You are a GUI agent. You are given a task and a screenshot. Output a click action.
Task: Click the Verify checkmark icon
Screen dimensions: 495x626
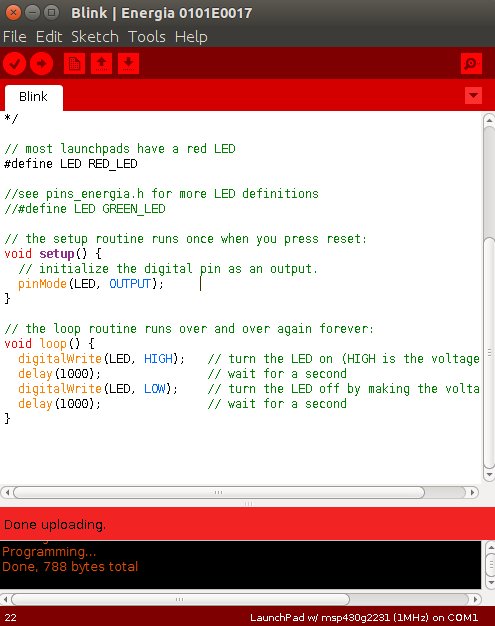click(15, 63)
